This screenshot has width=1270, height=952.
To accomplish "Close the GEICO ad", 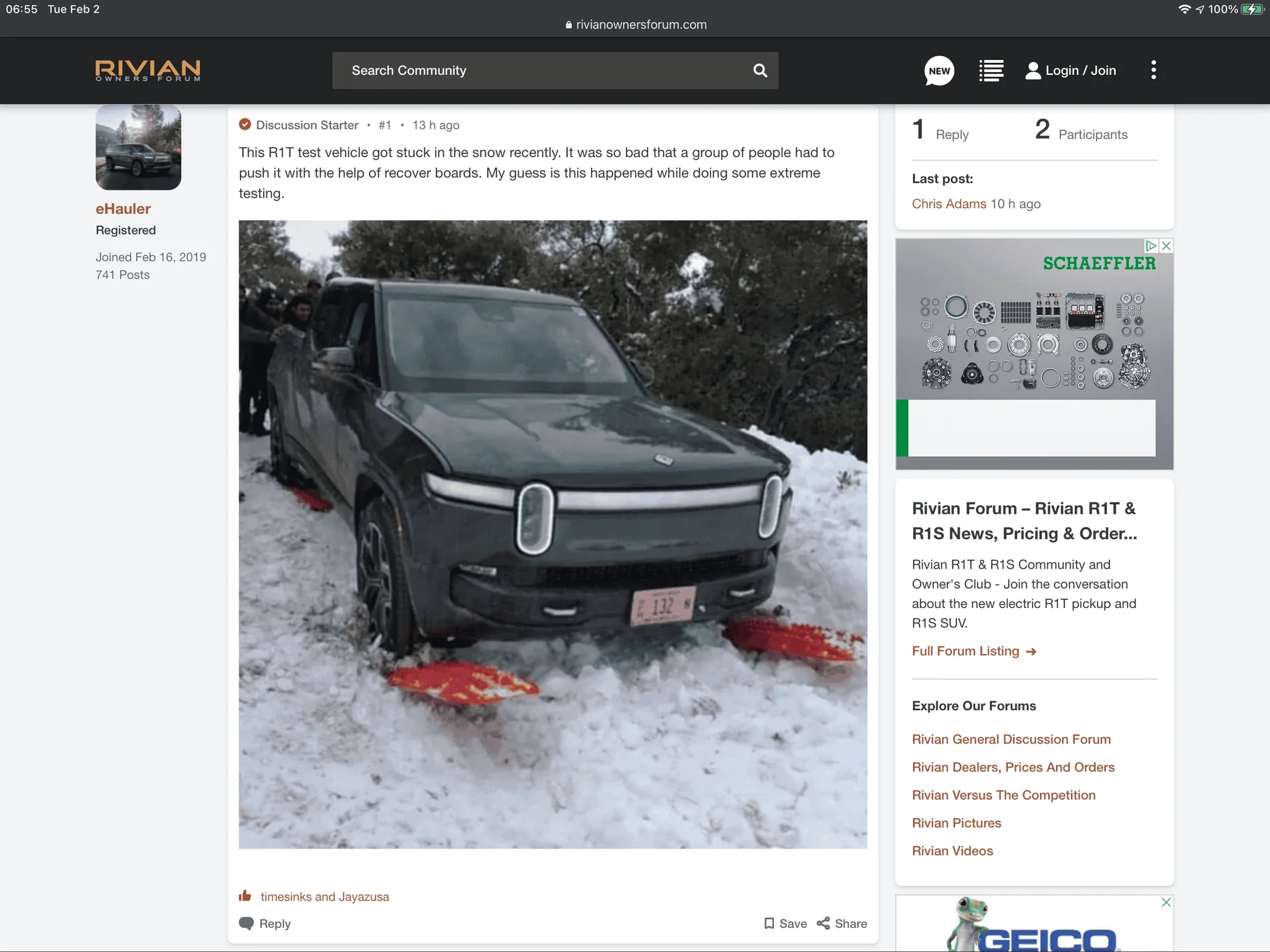I will pos(1166,902).
